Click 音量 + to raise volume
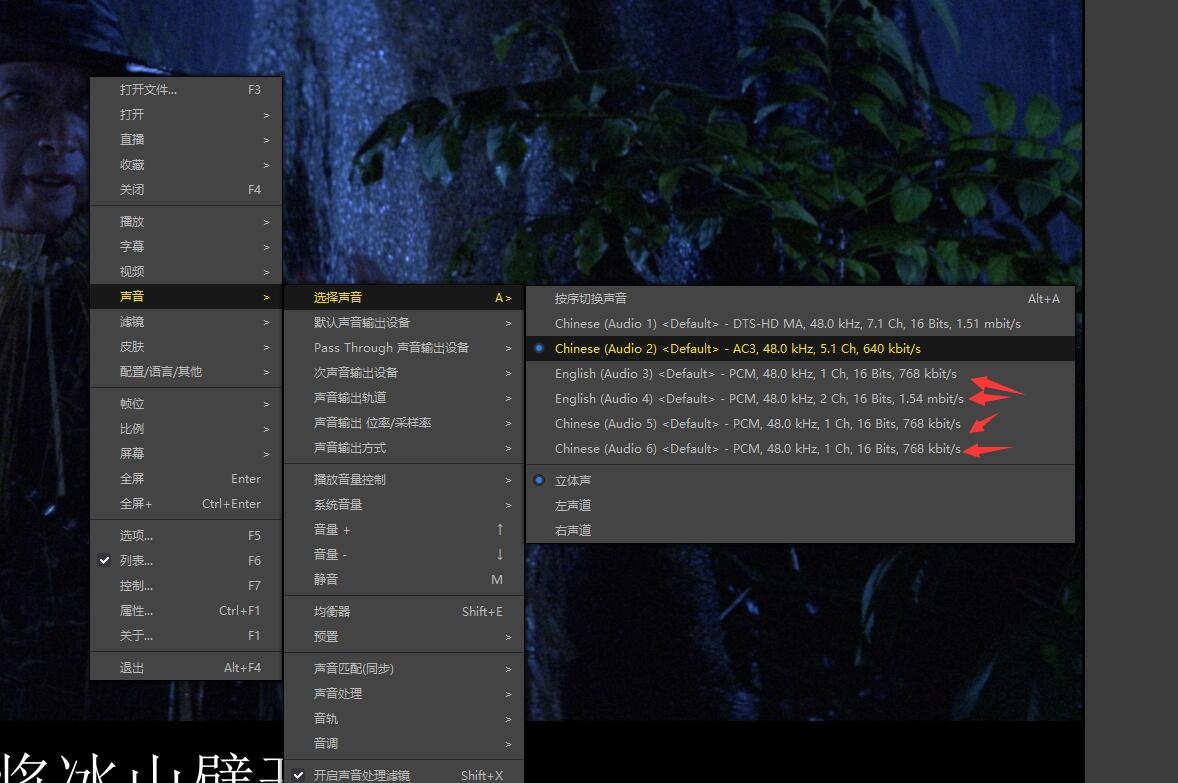Screen dimensions: 1178x783 coord(404,530)
